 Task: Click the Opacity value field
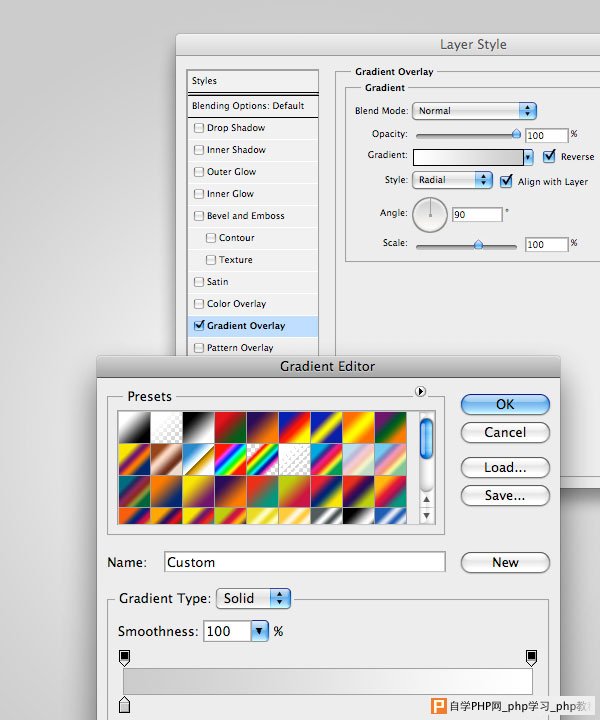[547, 135]
